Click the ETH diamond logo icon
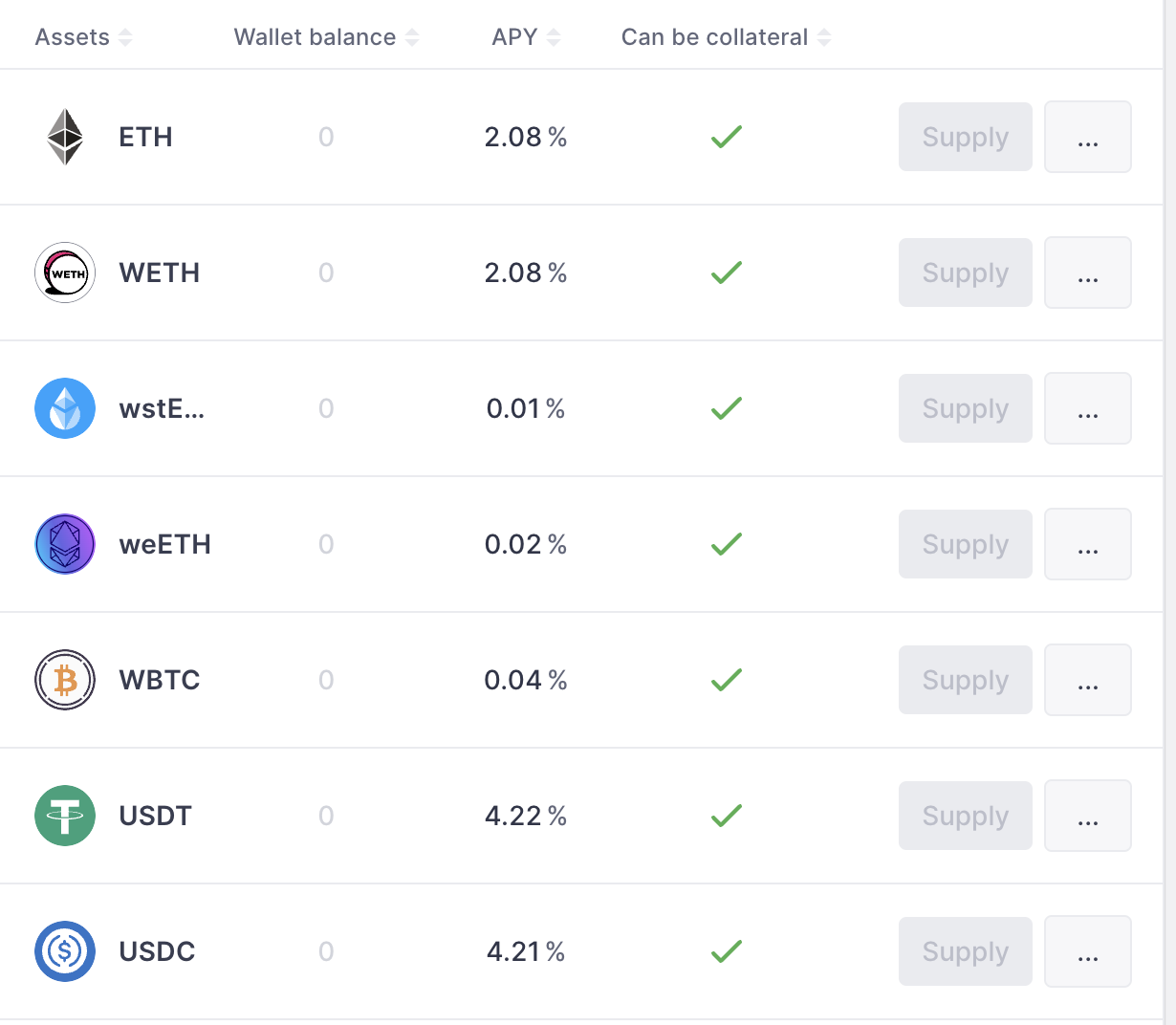Screen dimensions: 1176x1025 click(65, 137)
